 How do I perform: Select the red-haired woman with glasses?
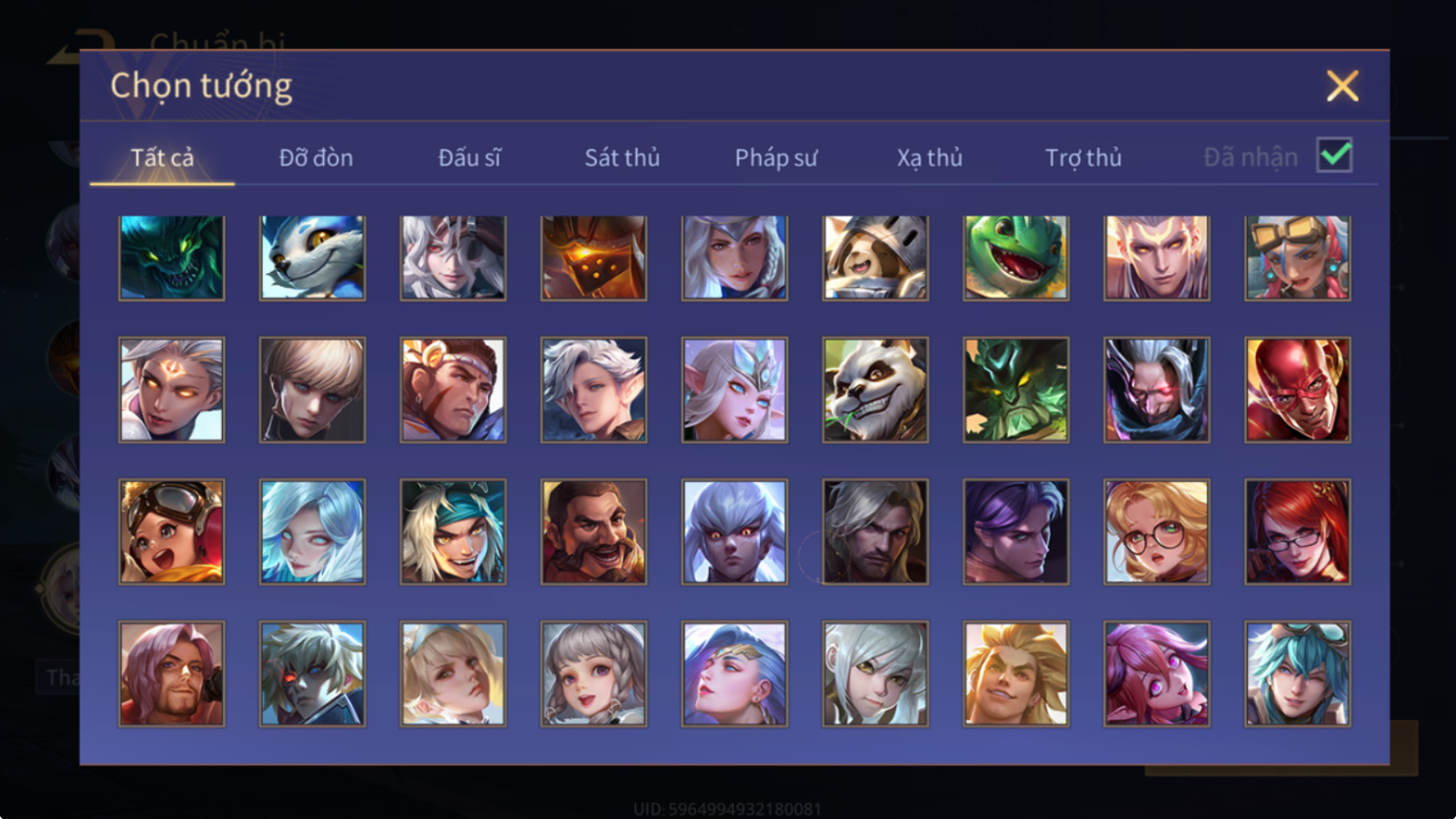coord(1297,532)
